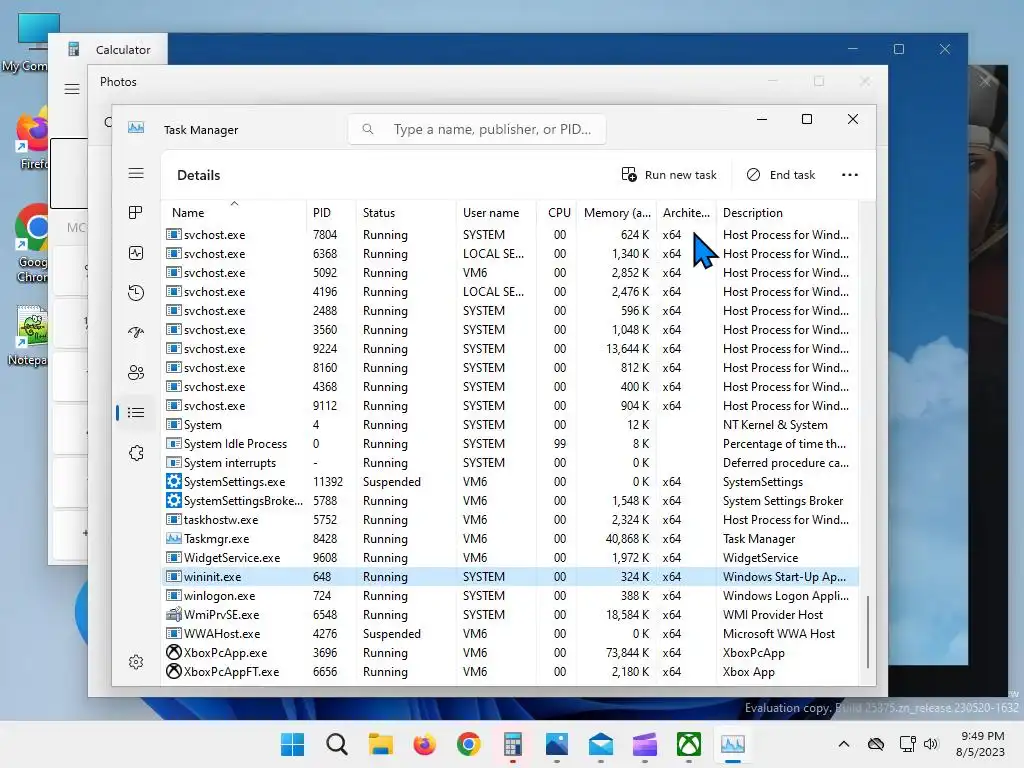The height and width of the screenshot is (768, 1024).
Task: Click the Task Manager app icon in title bar
Action: pos(136,127)
